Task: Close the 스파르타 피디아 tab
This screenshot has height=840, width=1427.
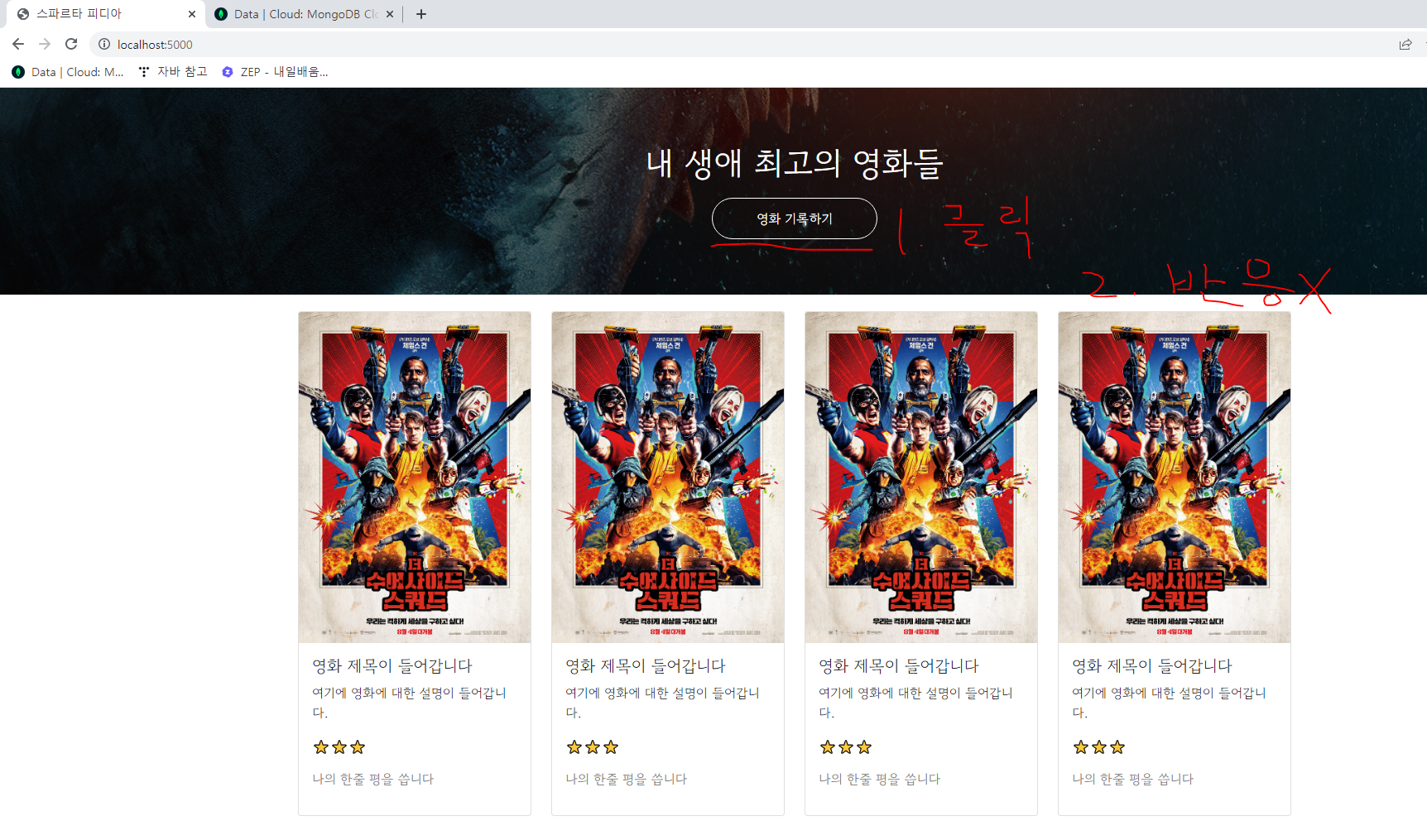Action: [192, 14]
